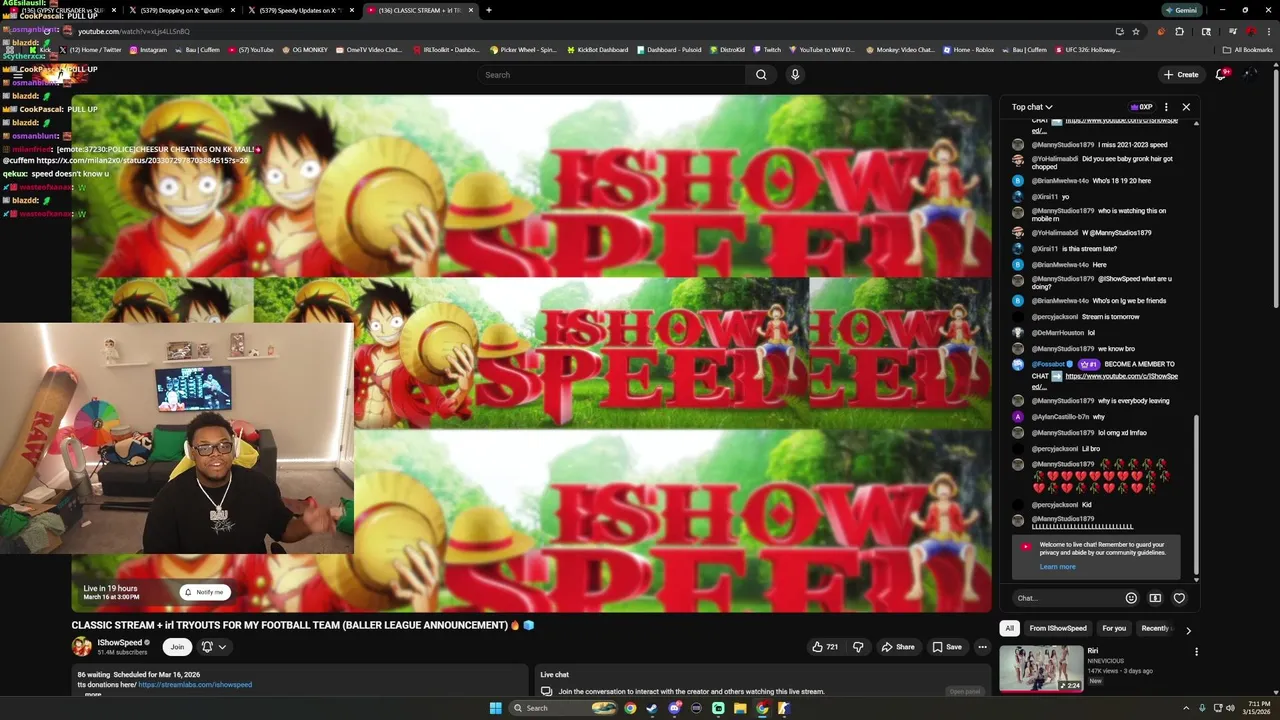Screen dimensions: 1280x720
Task: Select Recently filter chip
Action: click(x=1156, y=628)
